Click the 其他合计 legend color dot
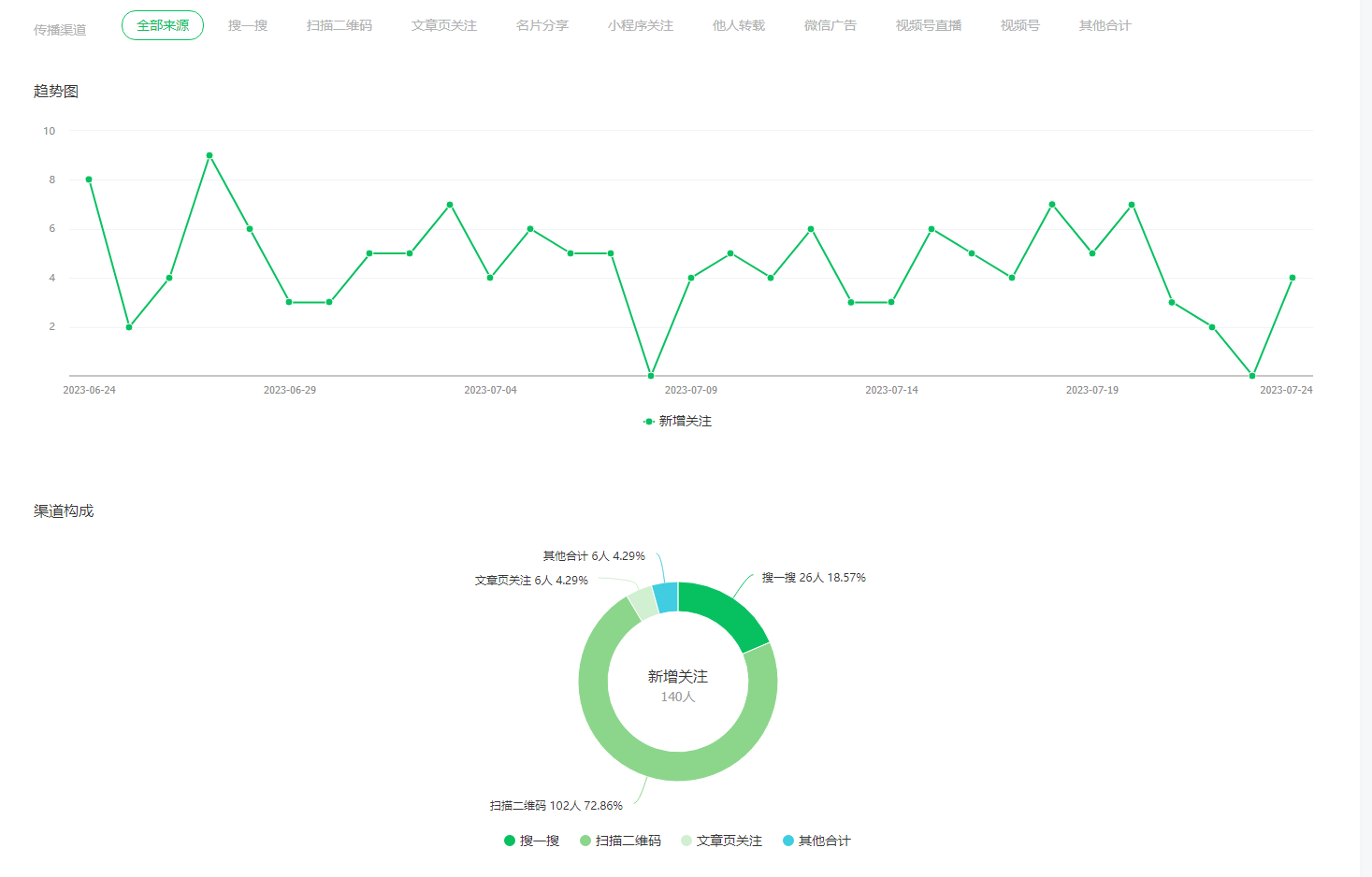This screenshot has height=877, width=1372. [x=788, y=841]
